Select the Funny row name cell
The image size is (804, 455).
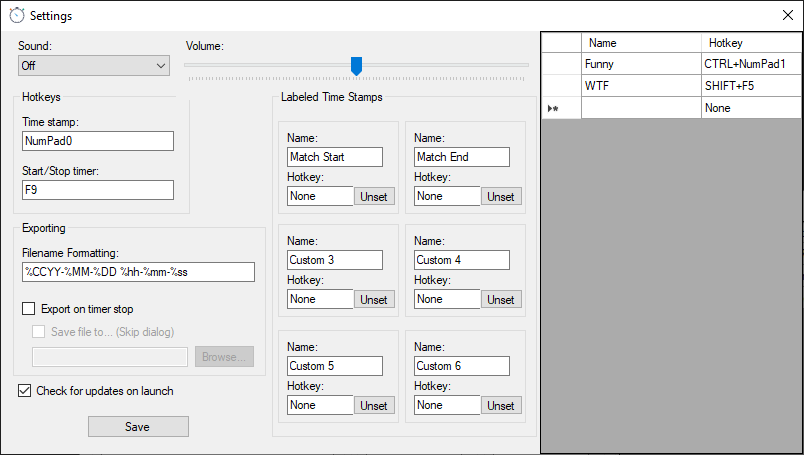tap(641, 64)
